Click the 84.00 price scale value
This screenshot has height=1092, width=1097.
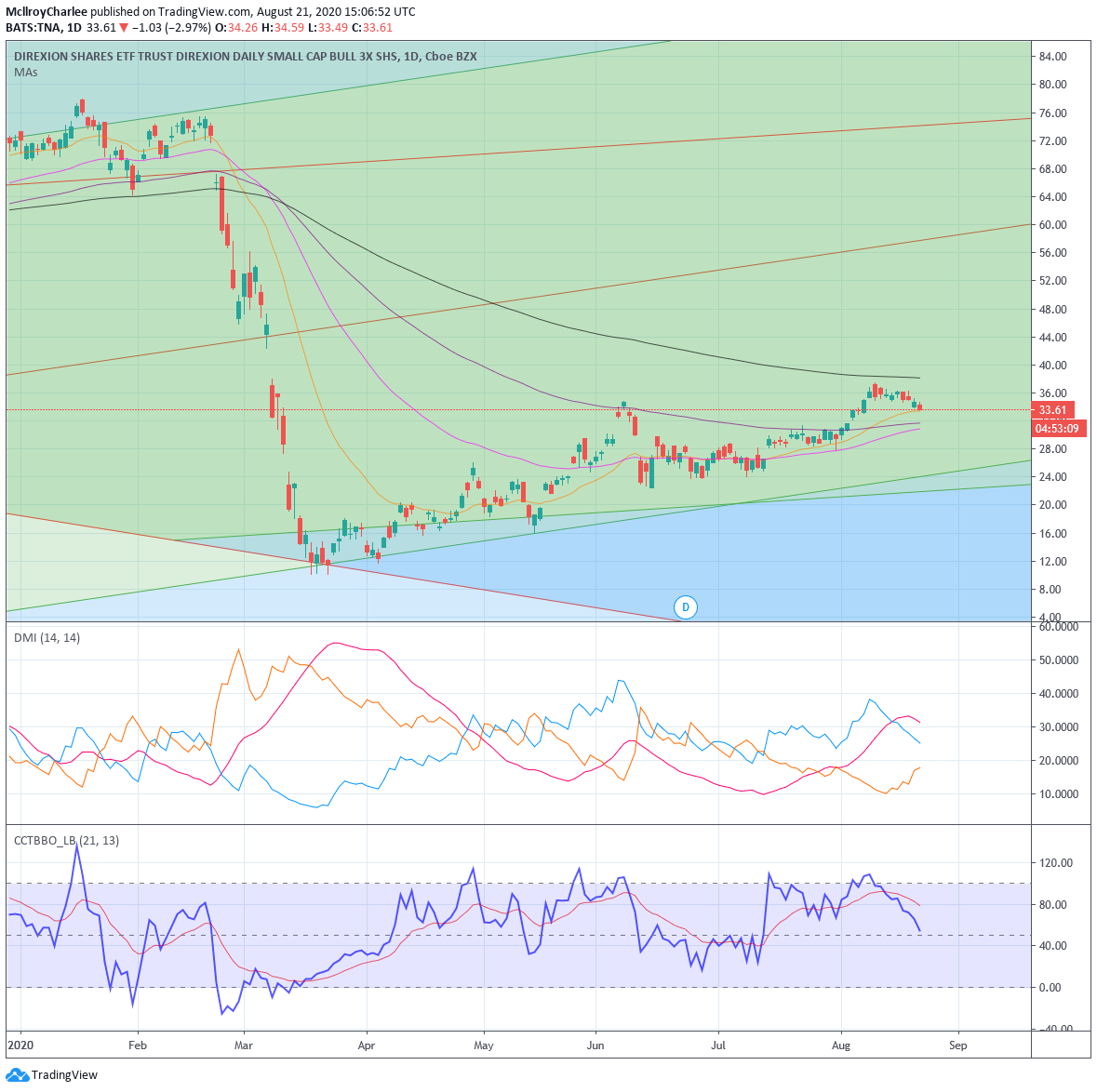pos(1053,57)
